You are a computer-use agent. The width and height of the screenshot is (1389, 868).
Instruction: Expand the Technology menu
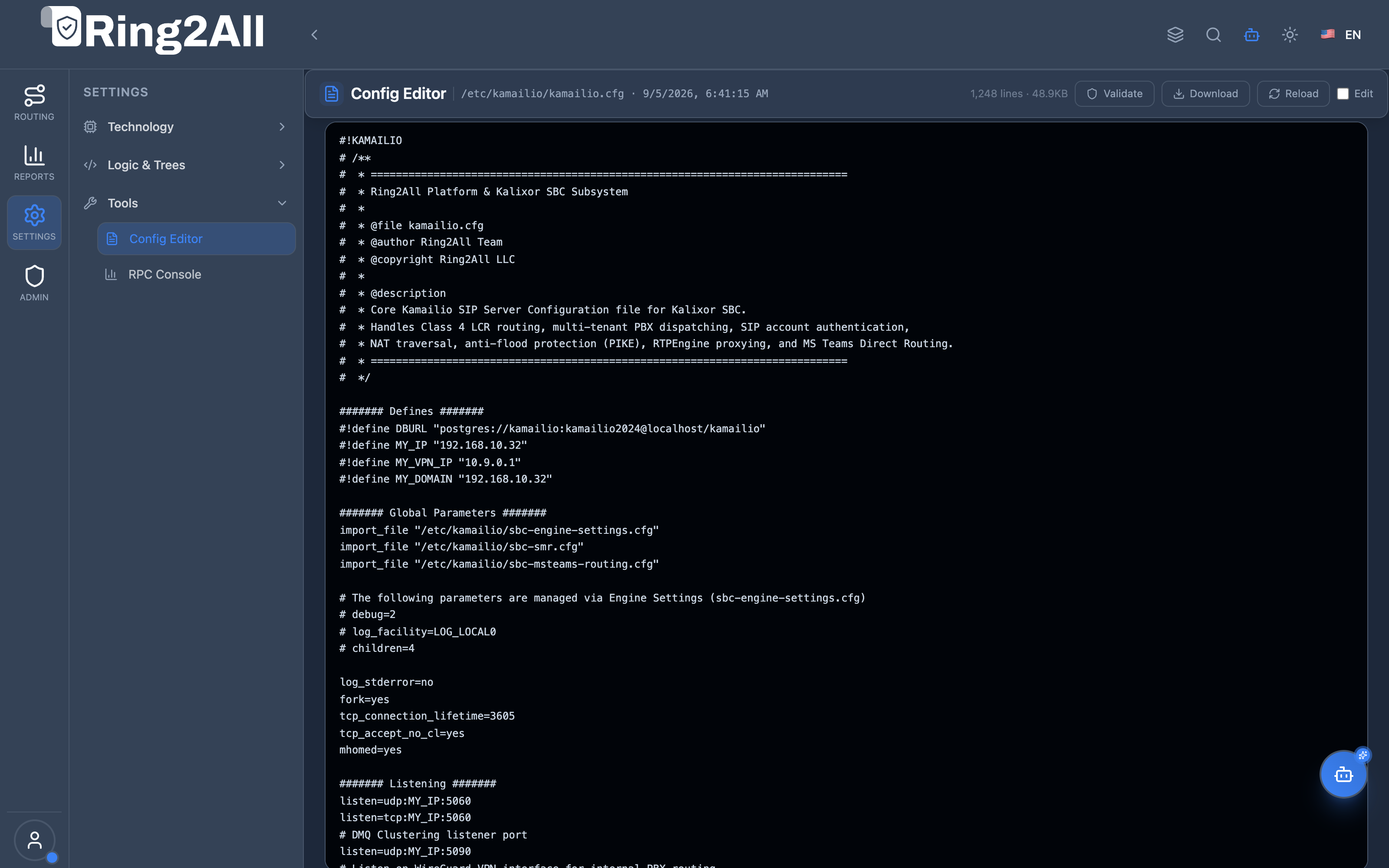click(x=185, y=127)
